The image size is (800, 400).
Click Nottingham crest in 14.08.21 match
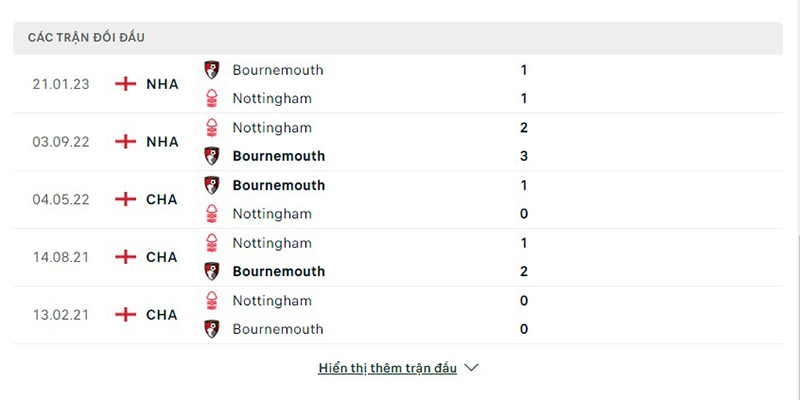coord(212,243)
